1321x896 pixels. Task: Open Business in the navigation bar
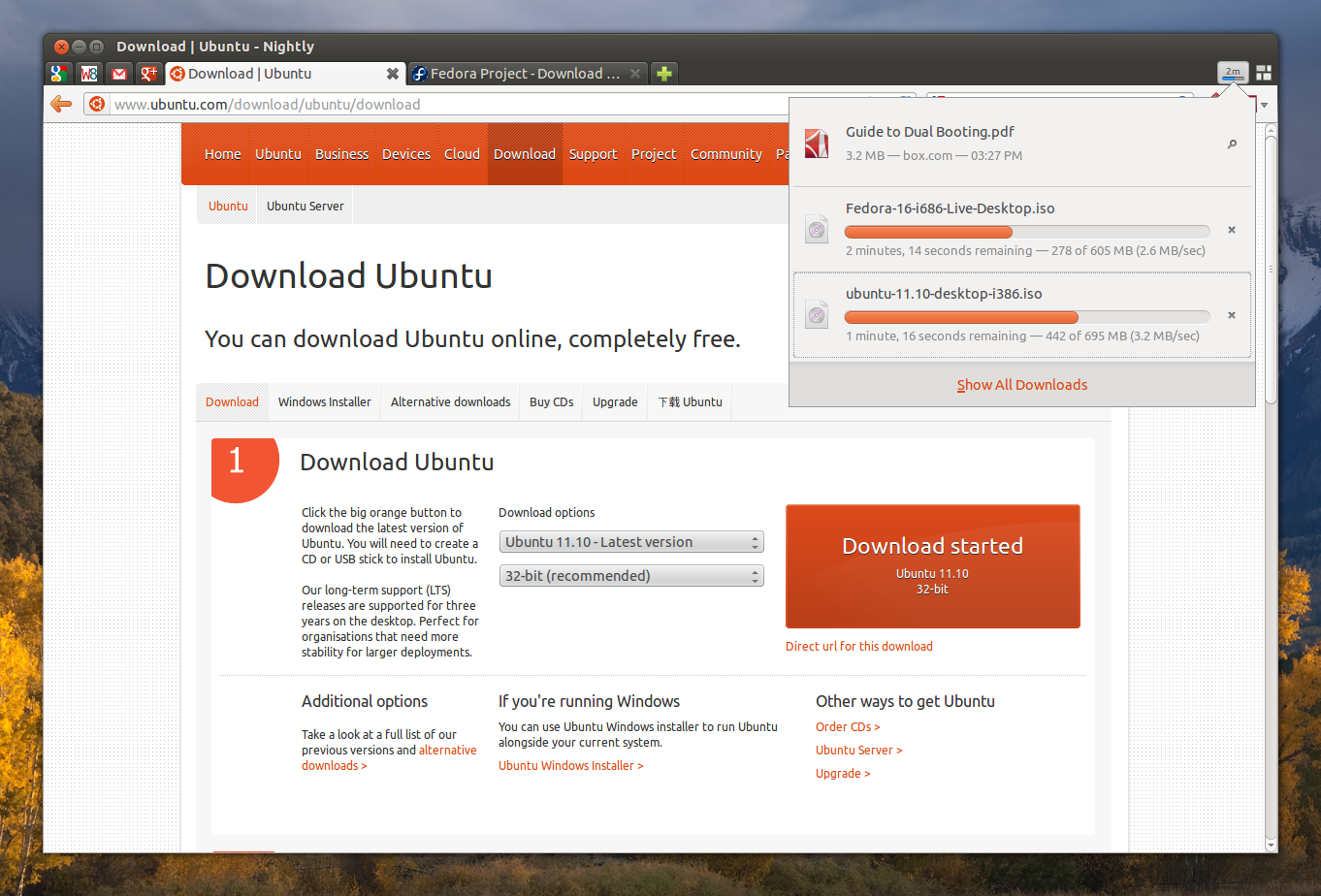(341, 154)
